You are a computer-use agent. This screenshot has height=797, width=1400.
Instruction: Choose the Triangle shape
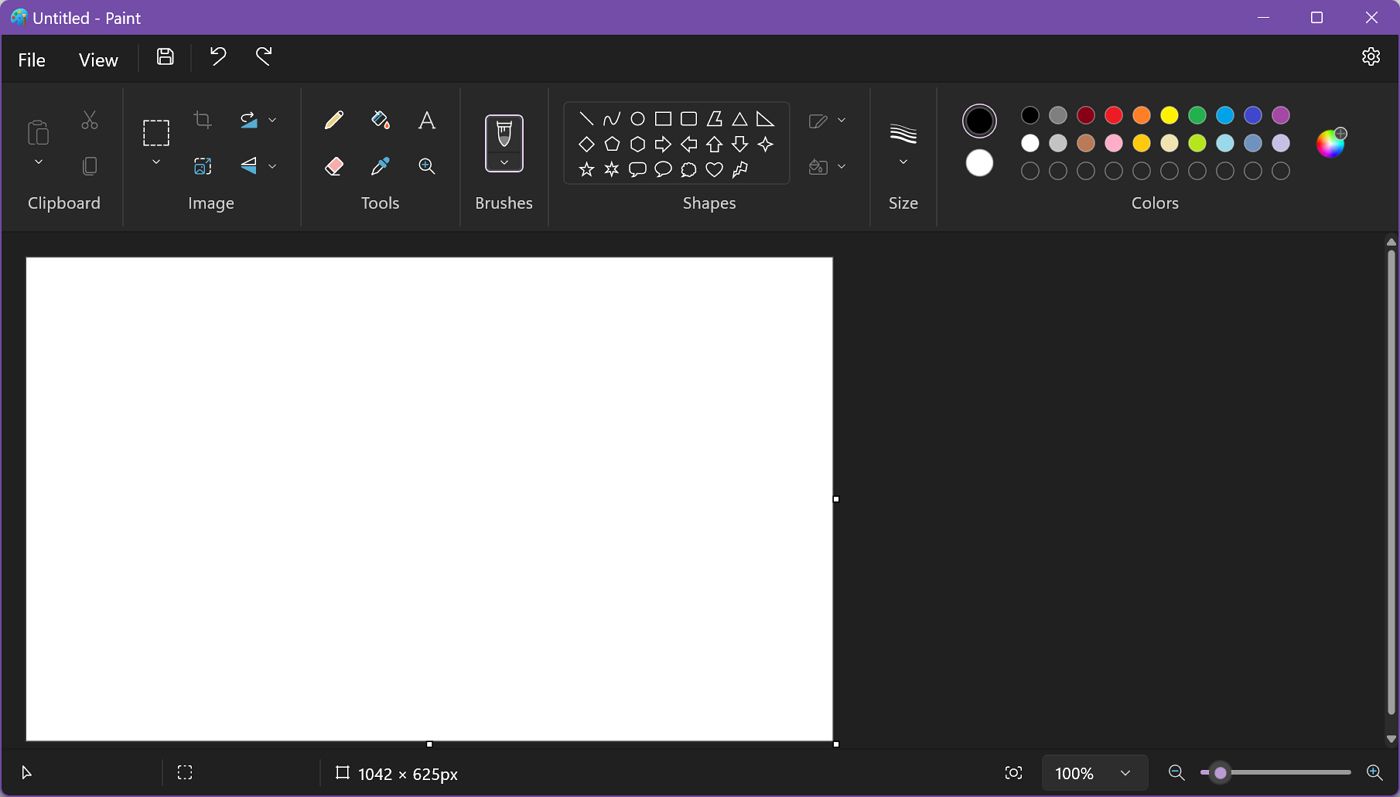click(740, 119)
